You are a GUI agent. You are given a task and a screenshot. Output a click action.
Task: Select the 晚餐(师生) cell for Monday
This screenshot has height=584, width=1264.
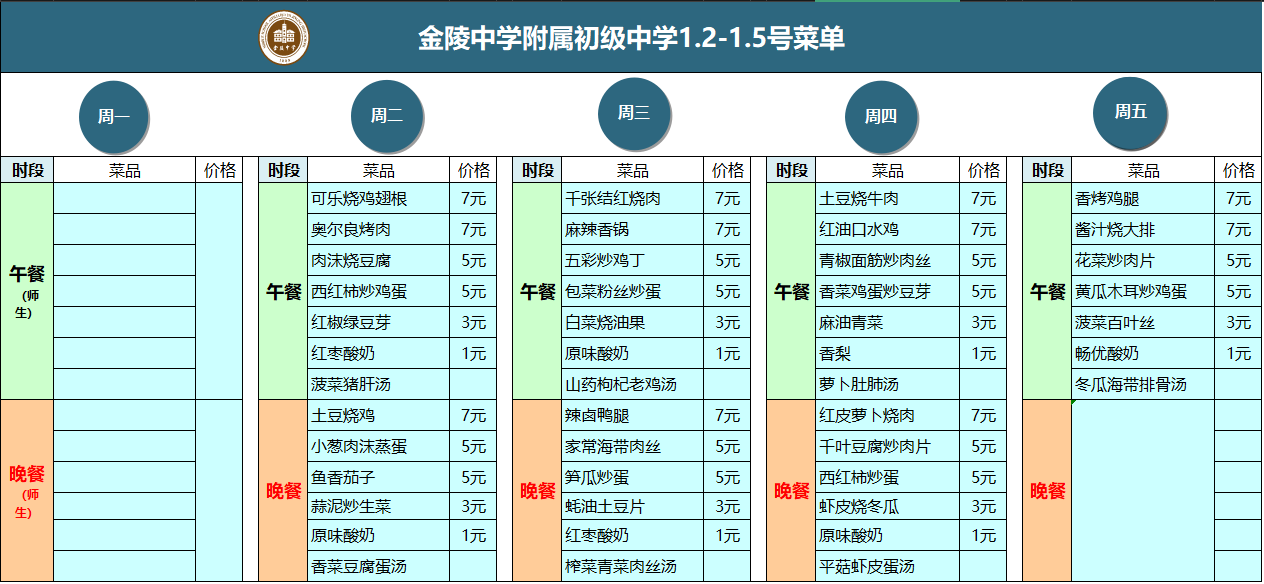point(27,491)
